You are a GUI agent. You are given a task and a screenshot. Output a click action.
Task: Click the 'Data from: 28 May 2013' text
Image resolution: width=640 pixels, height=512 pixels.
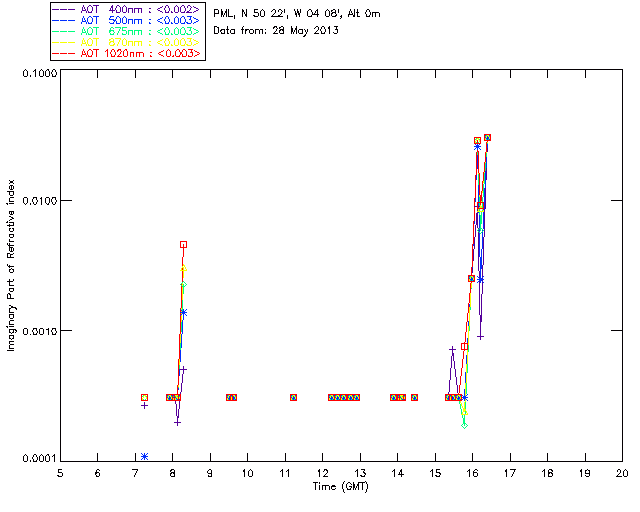(x=276, y=31)
